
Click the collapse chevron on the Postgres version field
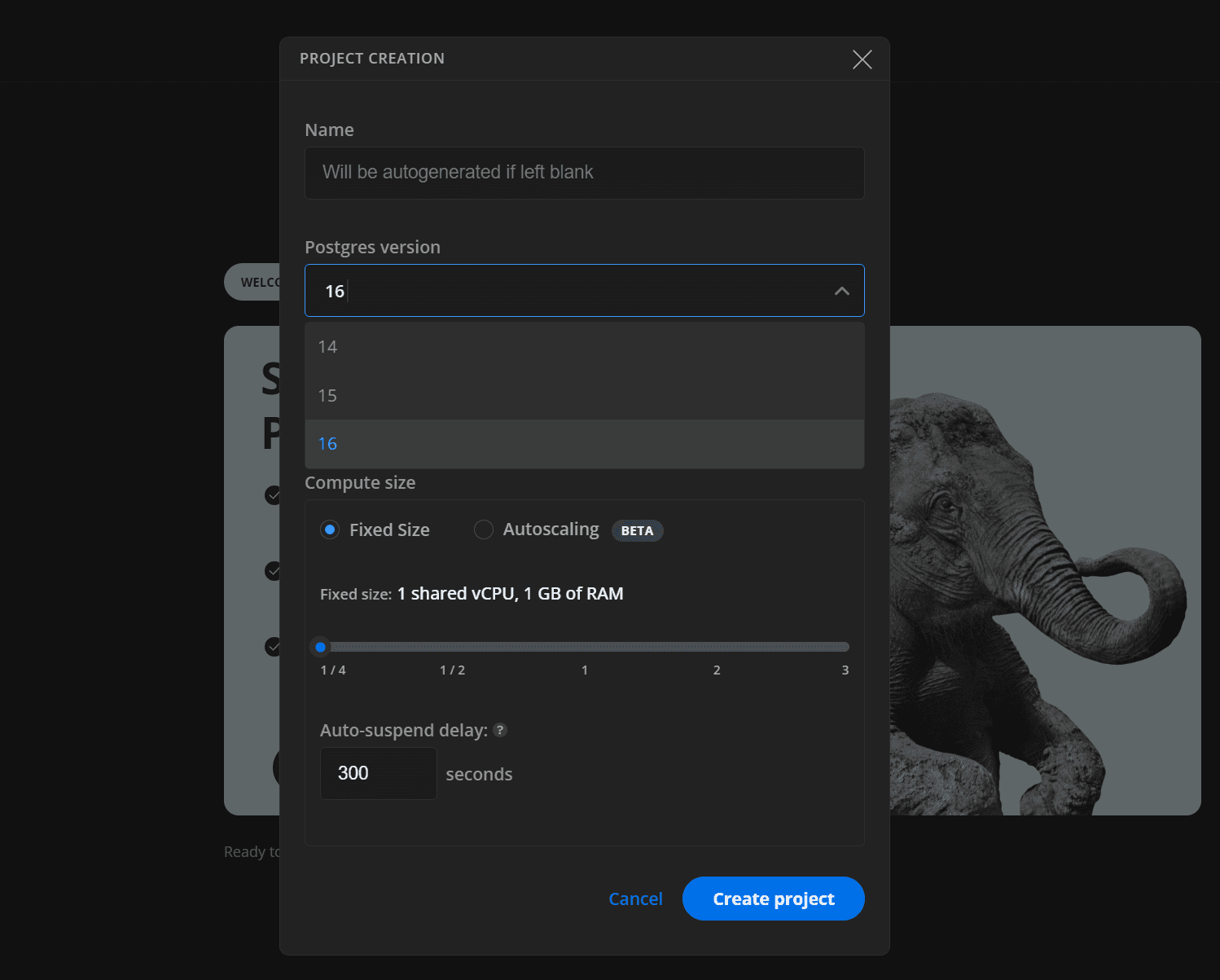point(841,290)
